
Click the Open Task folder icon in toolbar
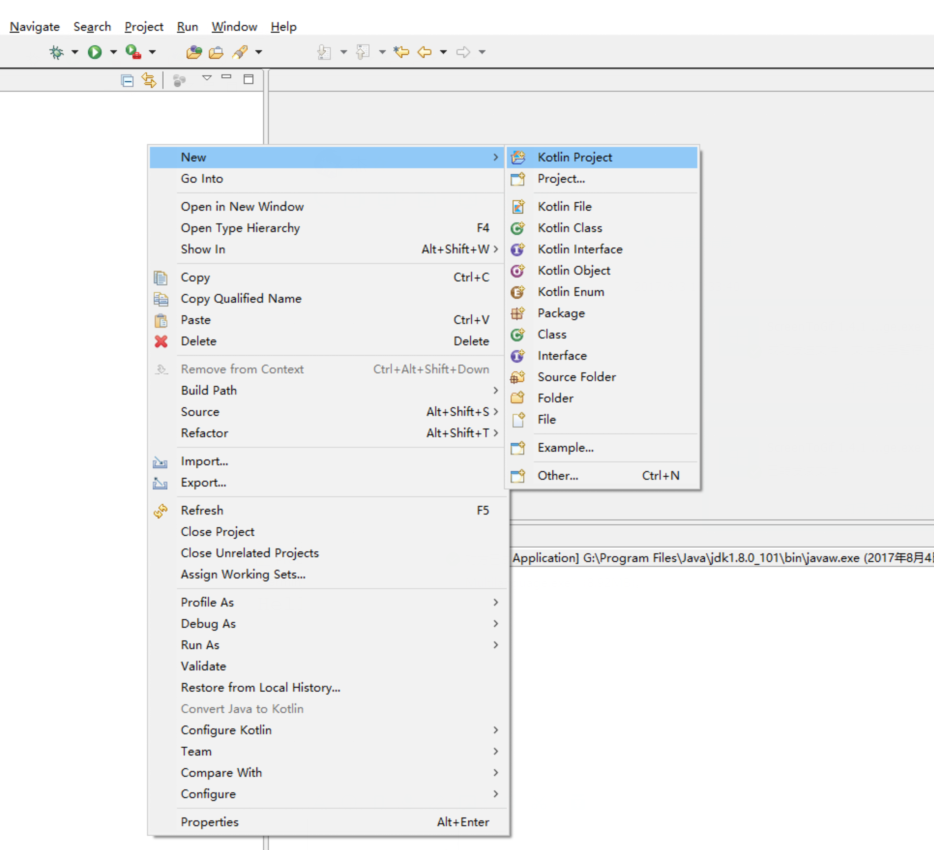point(216,52)
